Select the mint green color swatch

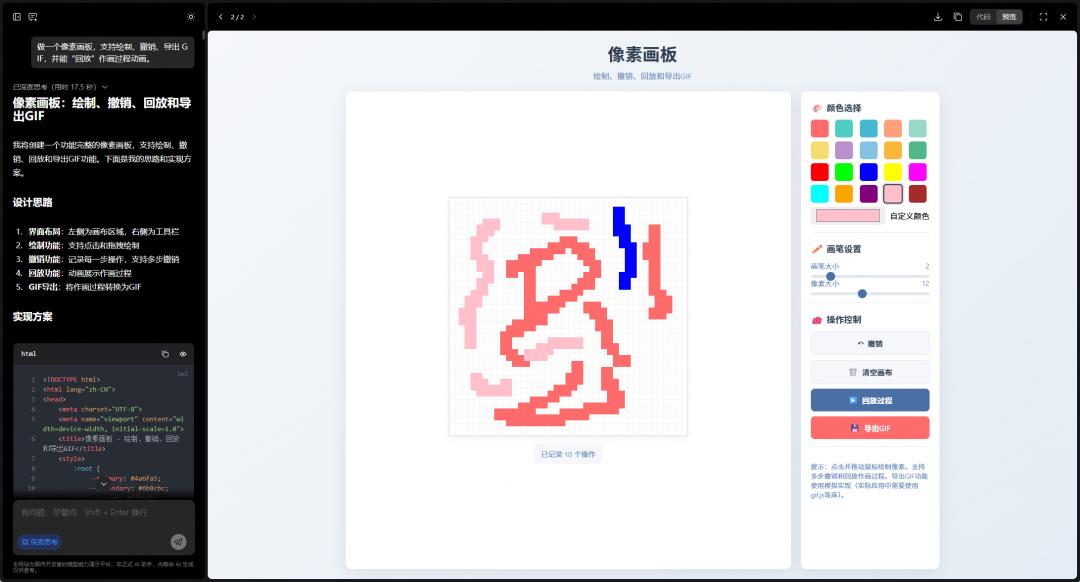[x=917, y=128]
